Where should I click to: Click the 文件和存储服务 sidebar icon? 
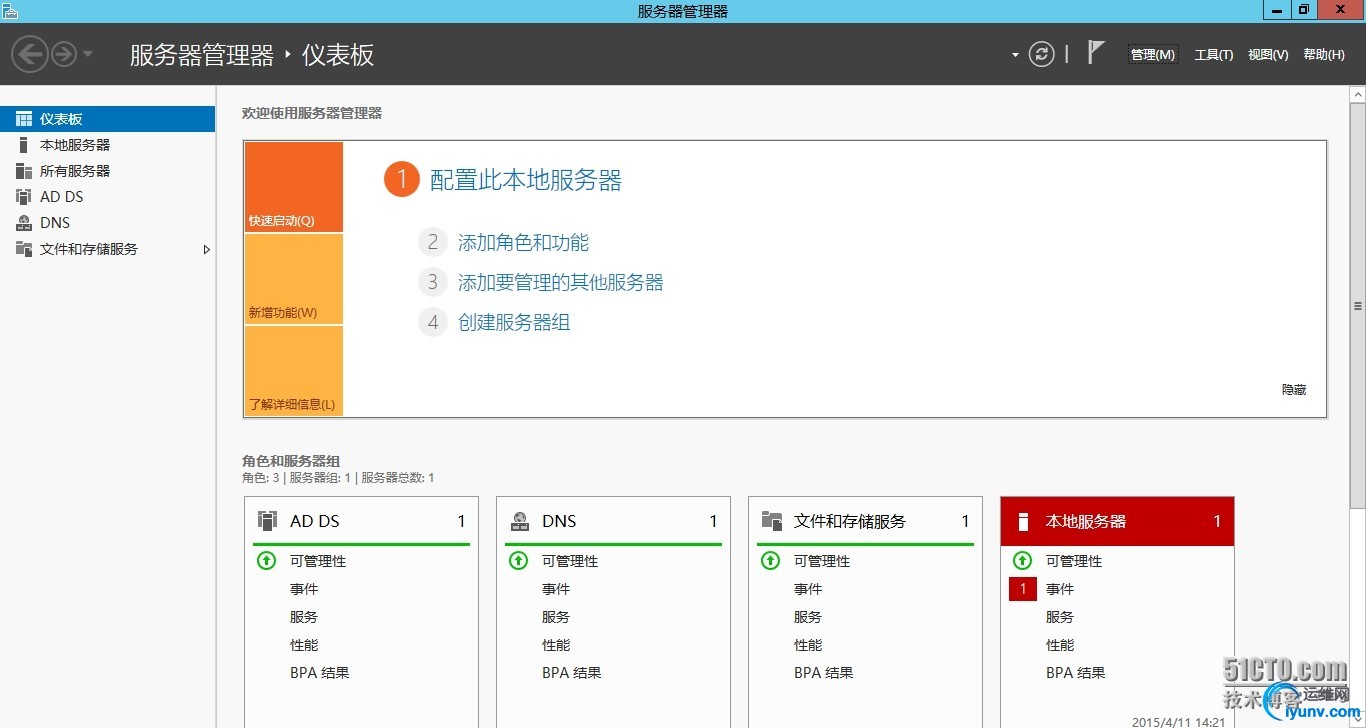24,249
